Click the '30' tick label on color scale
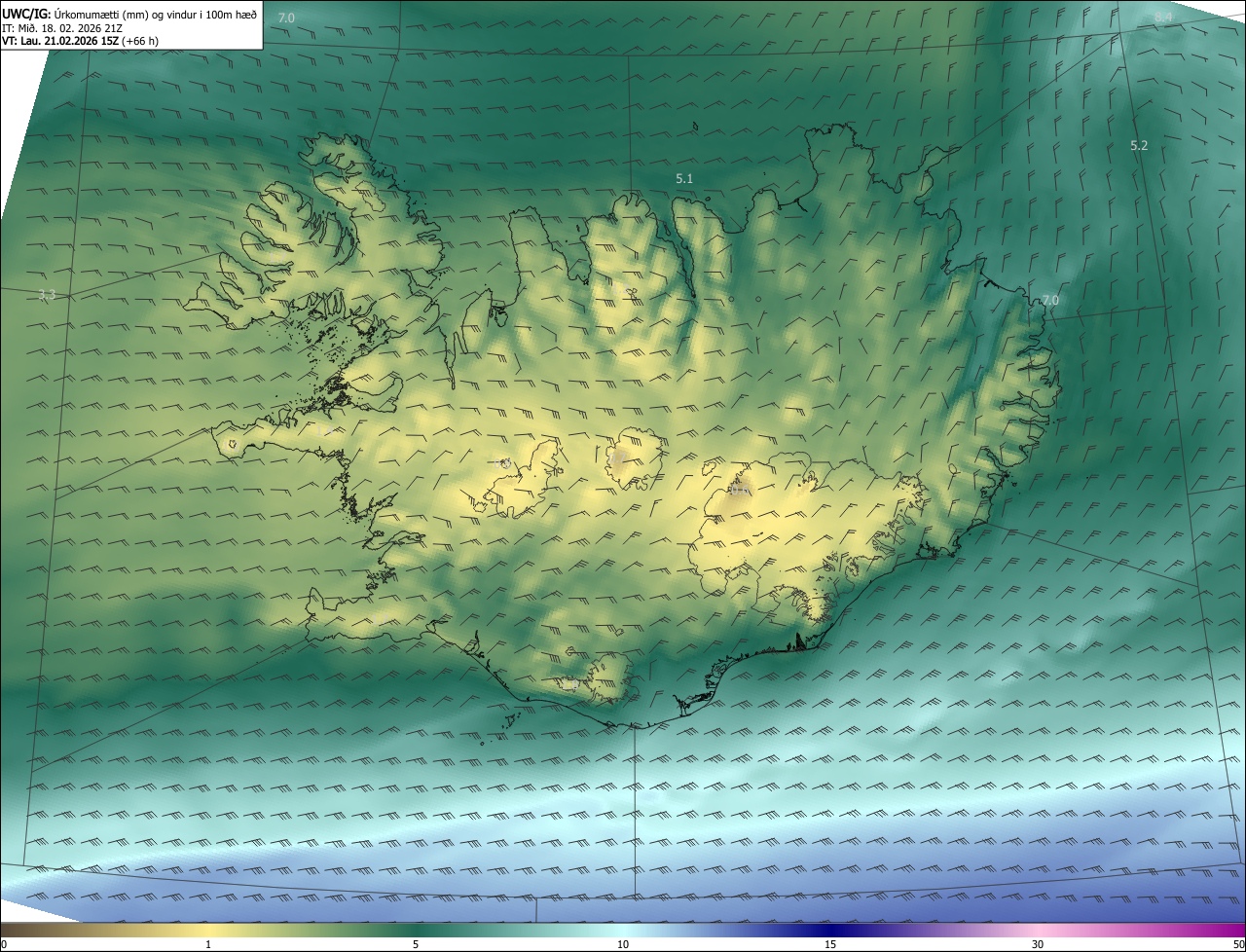 pyautogui.click(x=1038, y=944)
